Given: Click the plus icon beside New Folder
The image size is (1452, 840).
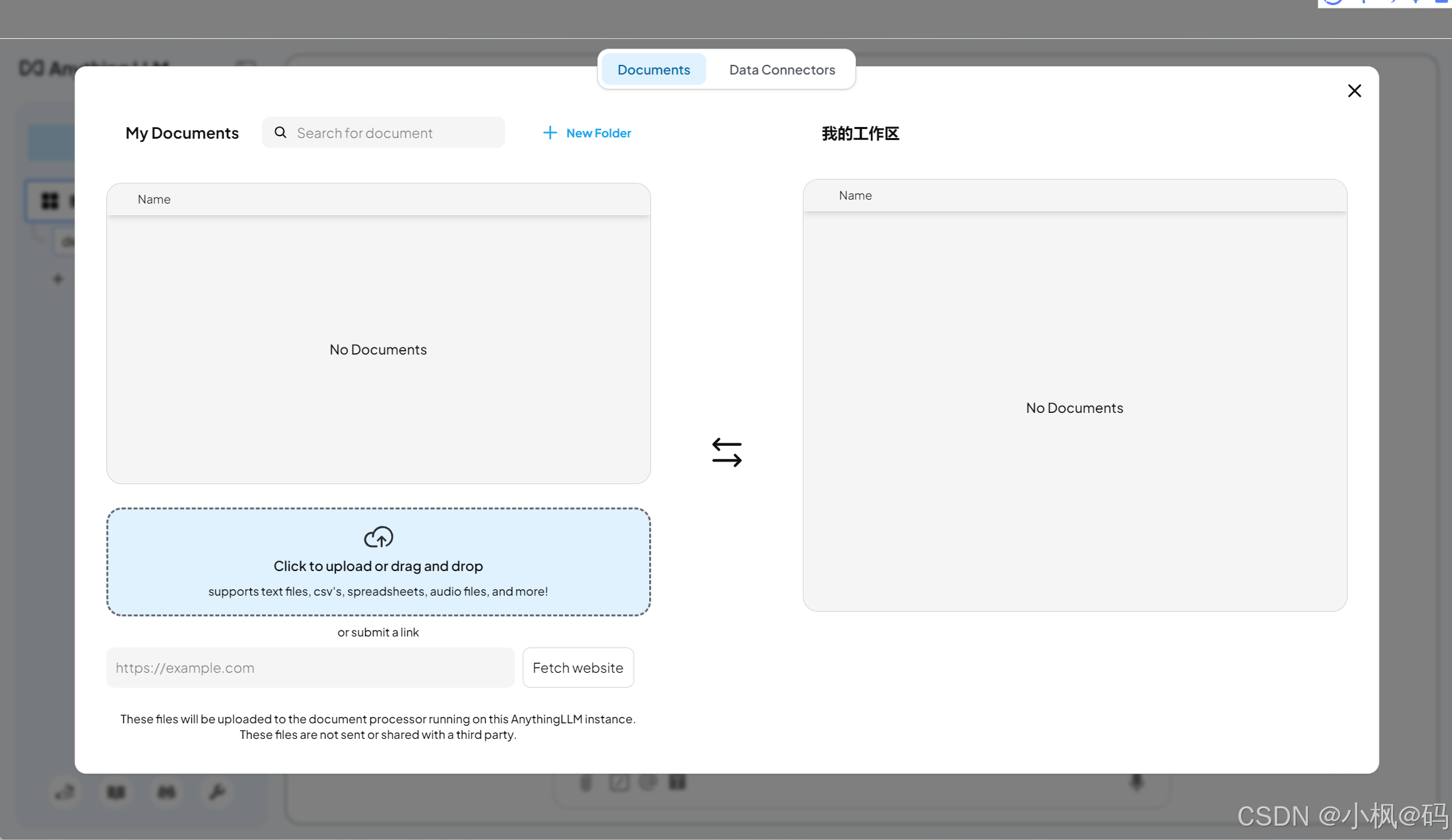Looking at the screenshot, I should (x=549, y=133).
